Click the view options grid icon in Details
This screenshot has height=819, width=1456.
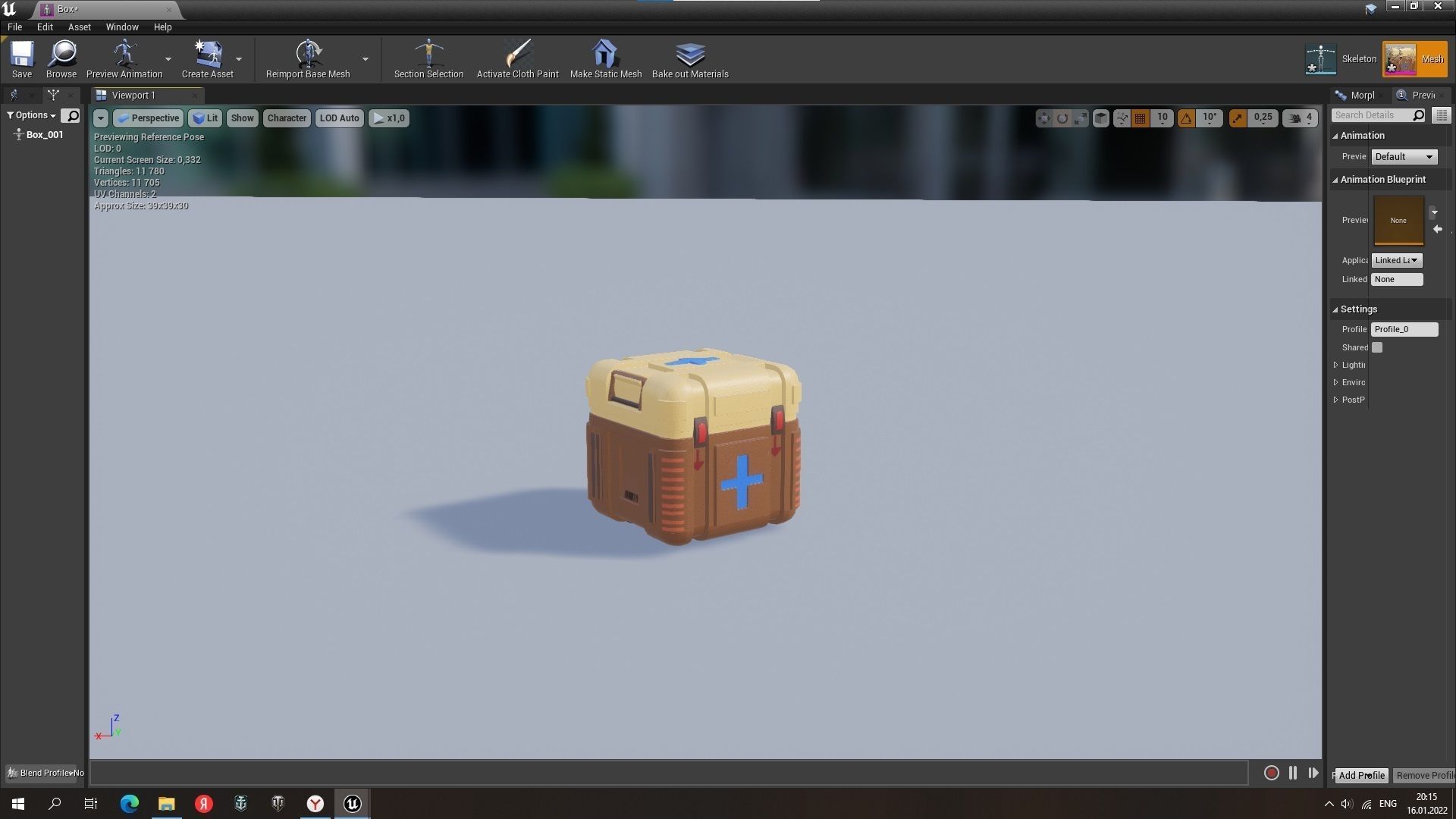[1442, 115]
